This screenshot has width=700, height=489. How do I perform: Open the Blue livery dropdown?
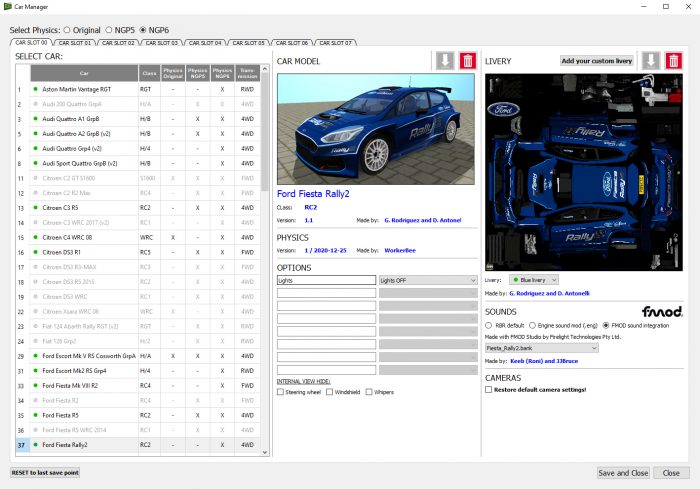(x=534, y=280)
